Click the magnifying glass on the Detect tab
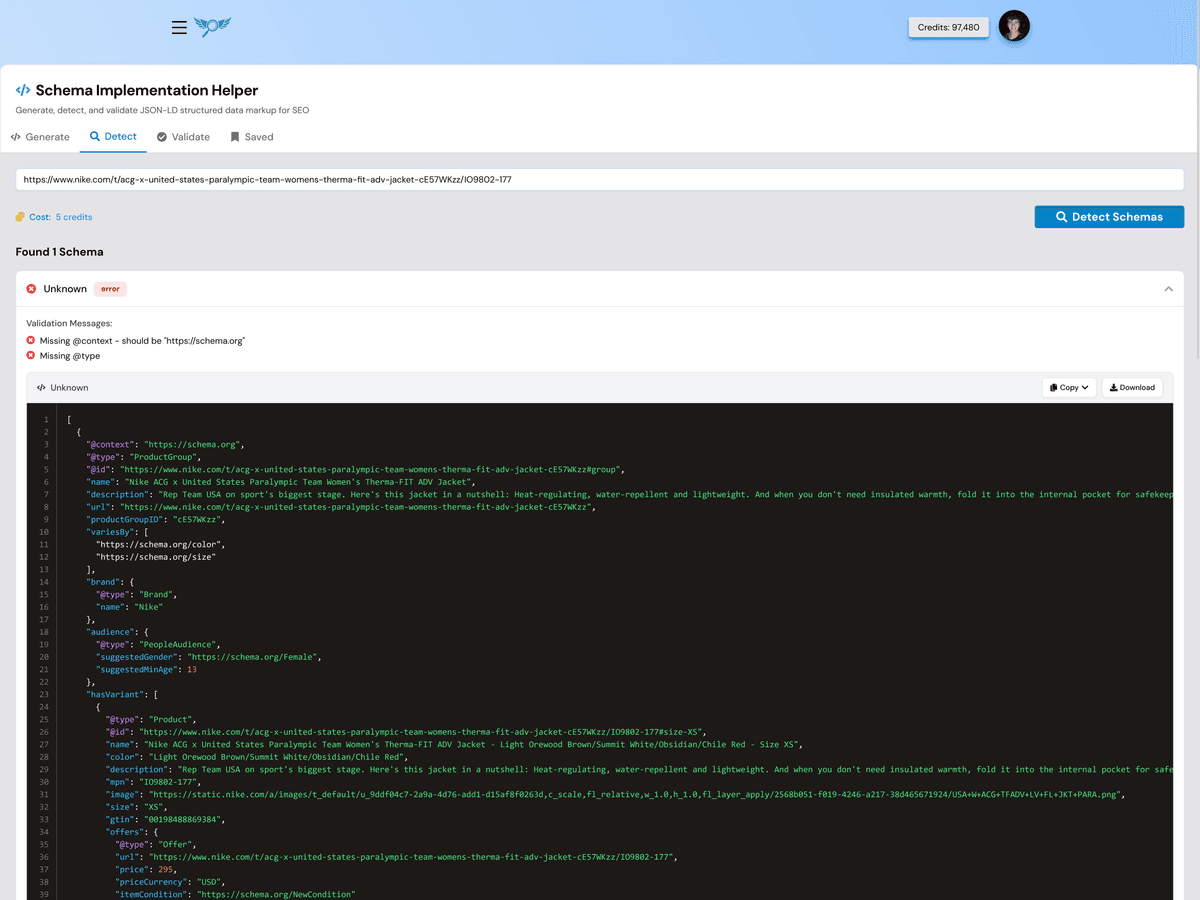The image size is (1200, 900). pyautogui.click(x=94, y=136)
